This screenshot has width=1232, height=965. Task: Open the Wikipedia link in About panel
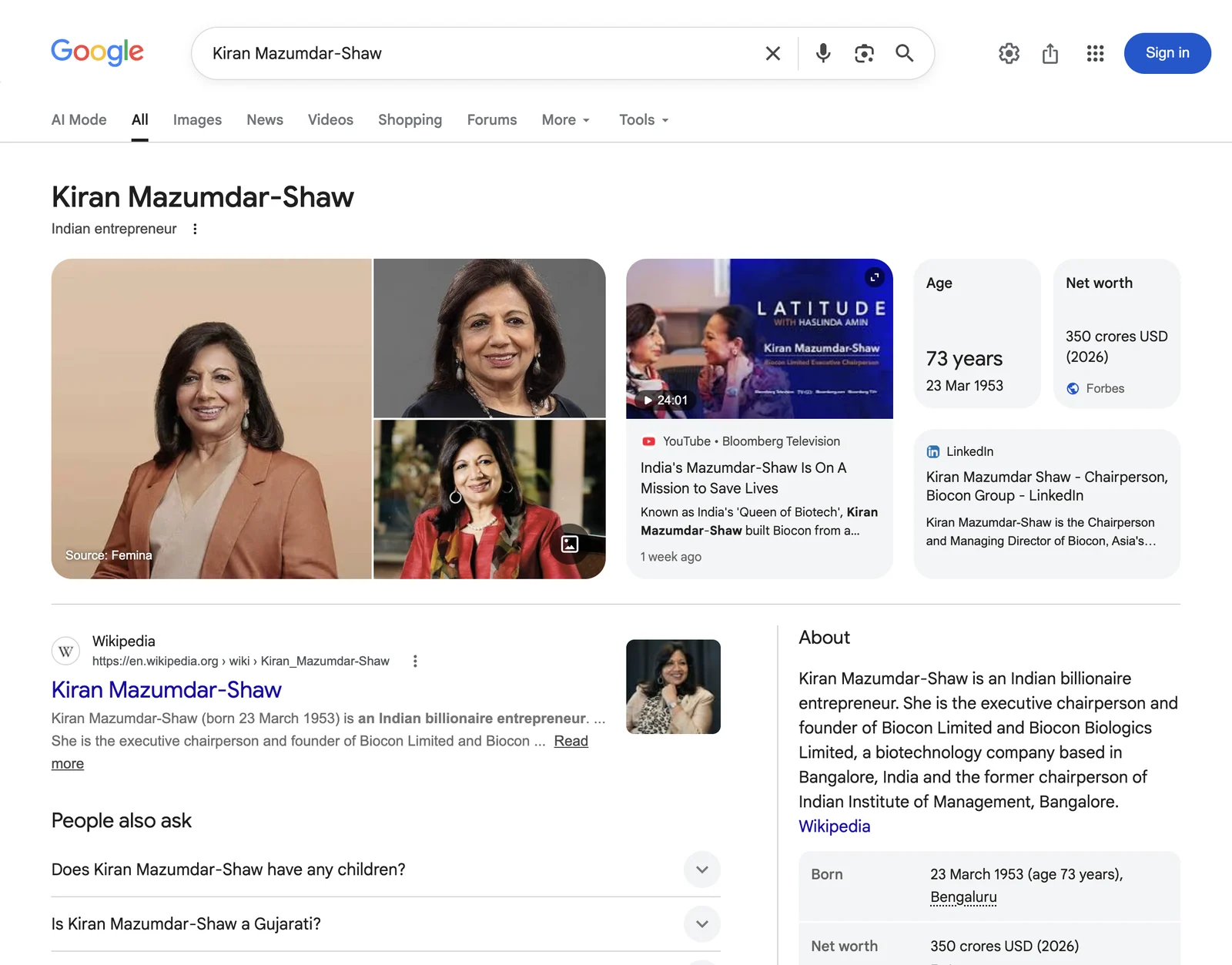point(835,826)
